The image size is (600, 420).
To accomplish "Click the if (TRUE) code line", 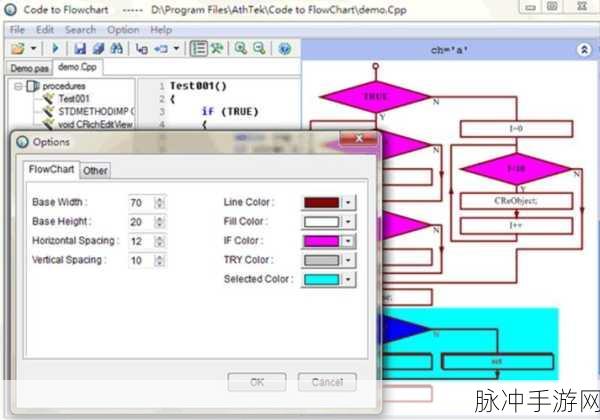I will (230, 112).
